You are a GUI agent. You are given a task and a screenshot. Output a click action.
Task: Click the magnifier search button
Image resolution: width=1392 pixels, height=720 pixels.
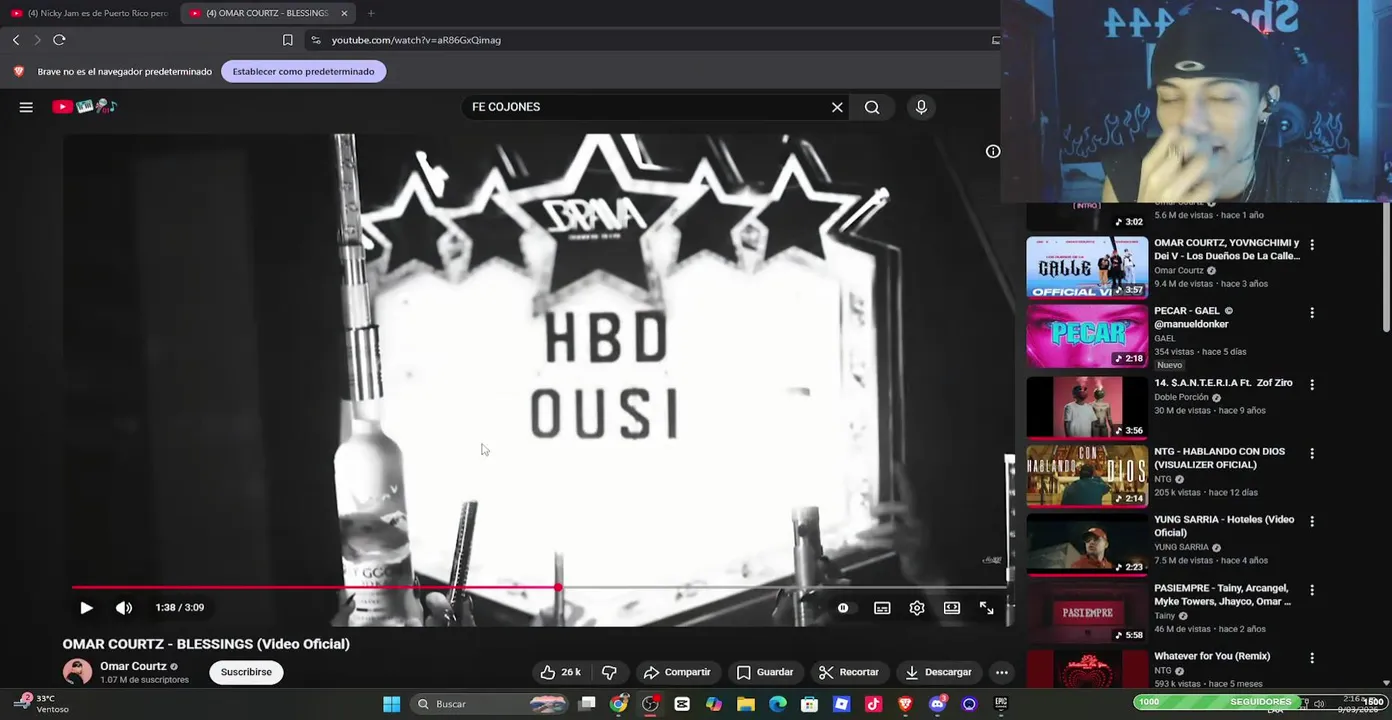click(872, 107)
